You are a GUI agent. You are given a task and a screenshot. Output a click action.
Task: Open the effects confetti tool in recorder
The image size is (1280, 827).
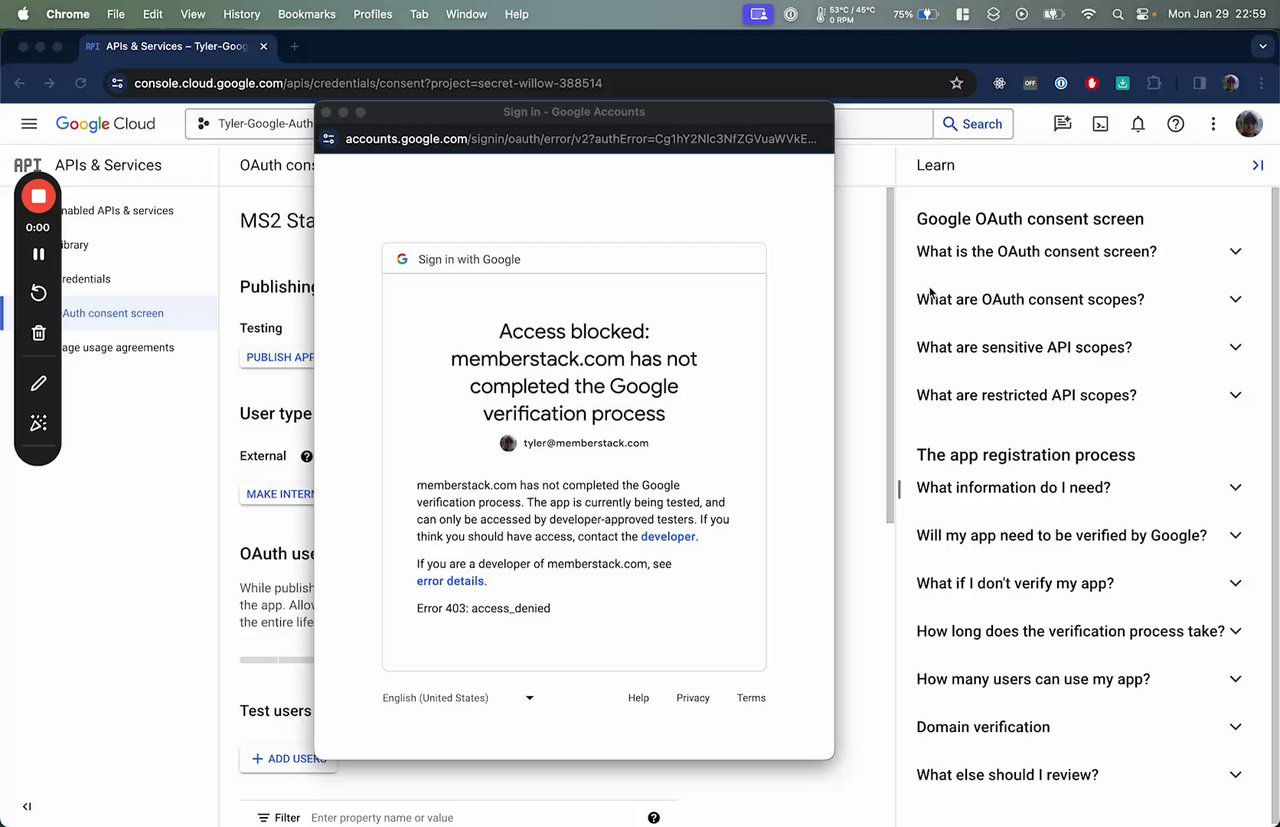point(38,423)
